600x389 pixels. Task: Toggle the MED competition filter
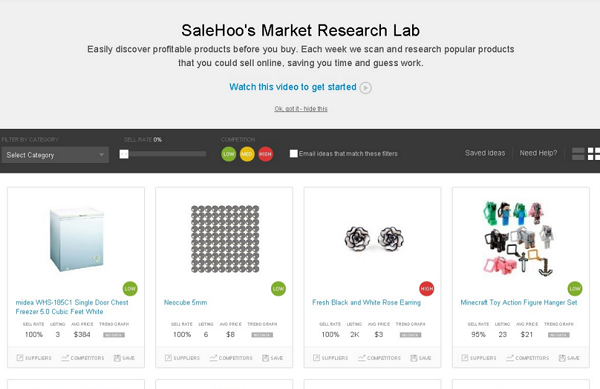(x=247, y=154)
